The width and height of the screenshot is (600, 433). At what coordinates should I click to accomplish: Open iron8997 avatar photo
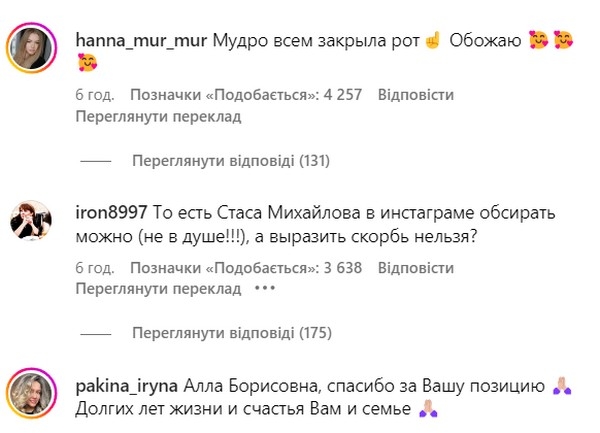click(31, 220)
